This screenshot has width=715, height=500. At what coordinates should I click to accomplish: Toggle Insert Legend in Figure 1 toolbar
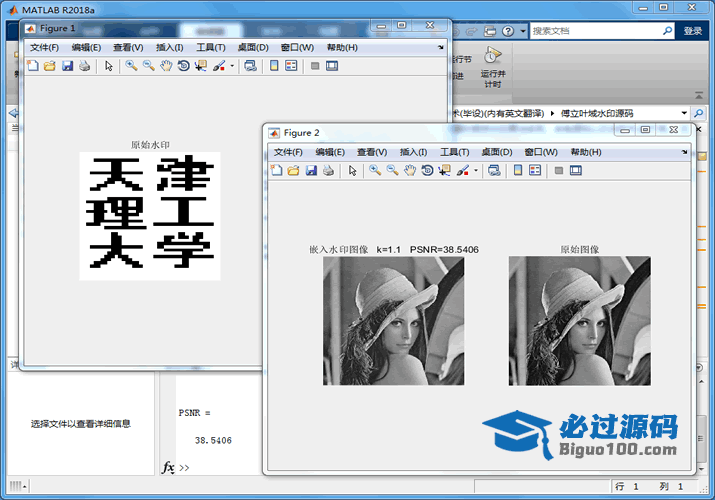[x=291, y=66]
